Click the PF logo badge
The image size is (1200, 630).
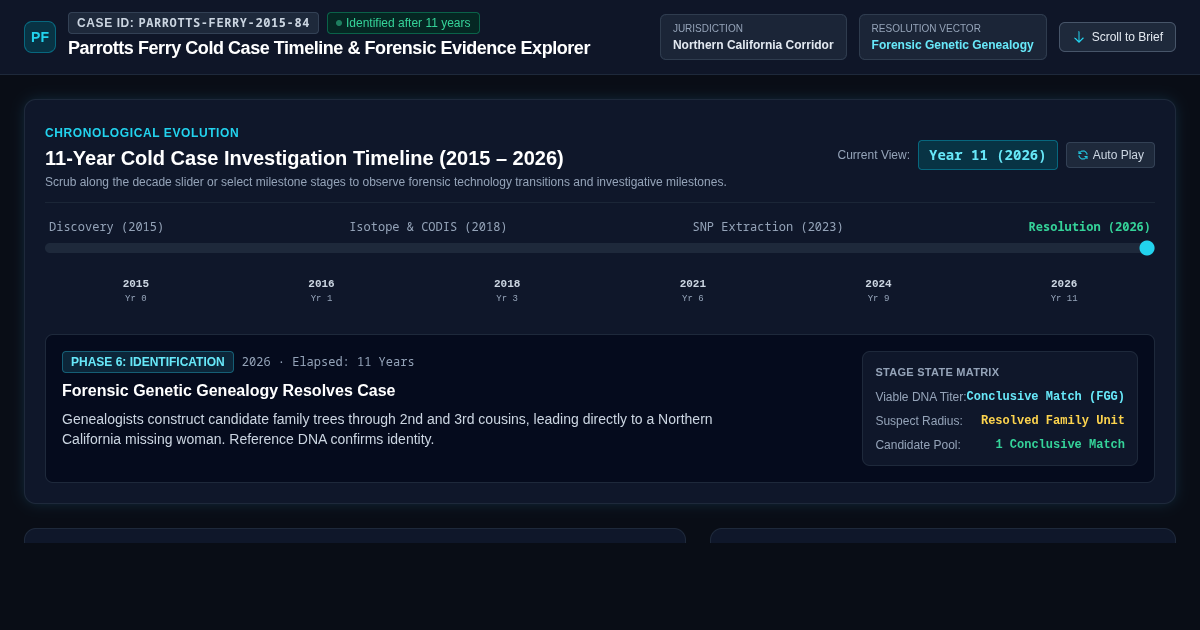[40, 37]
